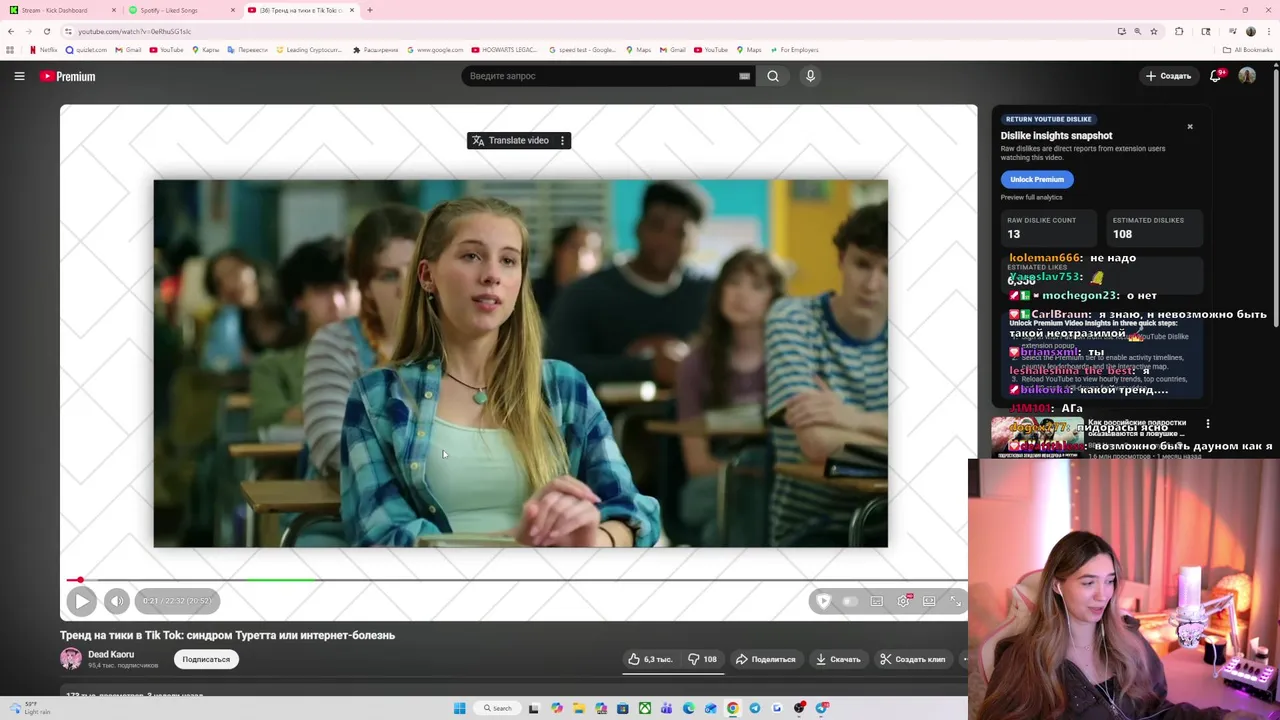The height and width of the screenshot is (720, 1280).
Task: Open the Windows Start menu
Action: click(x=460, y=708)
